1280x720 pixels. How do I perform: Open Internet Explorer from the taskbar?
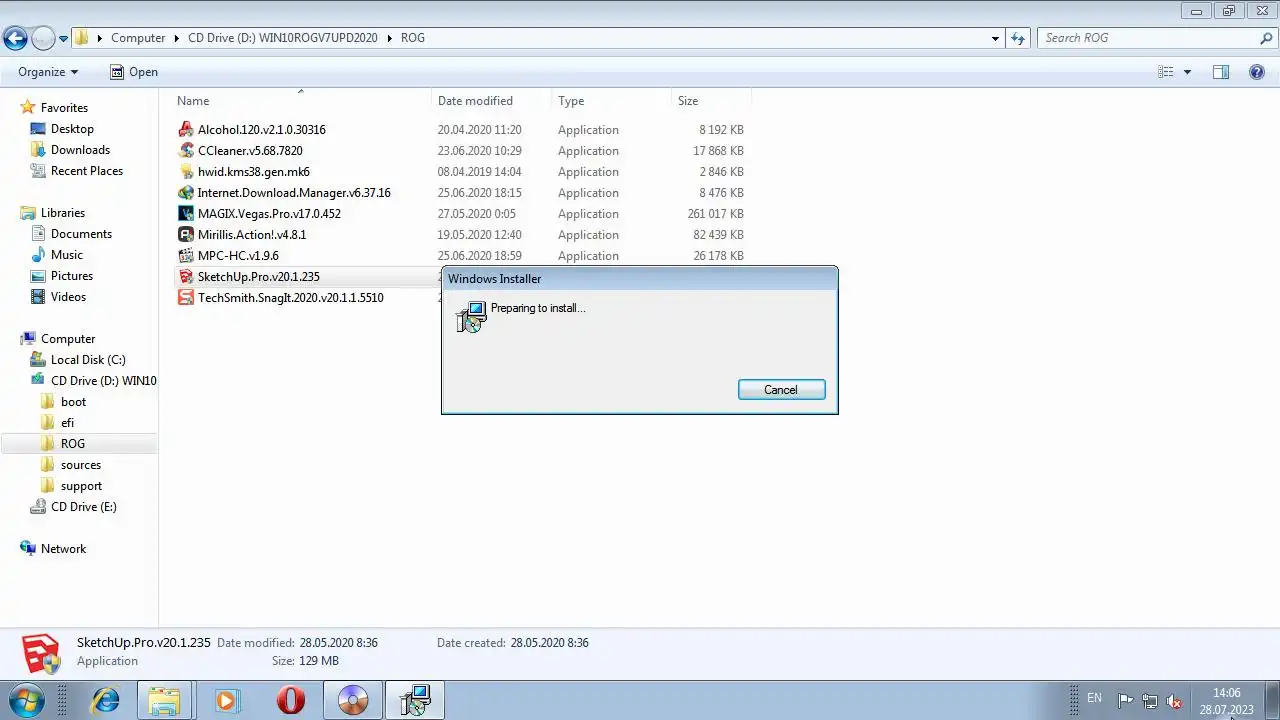point(105,700)
